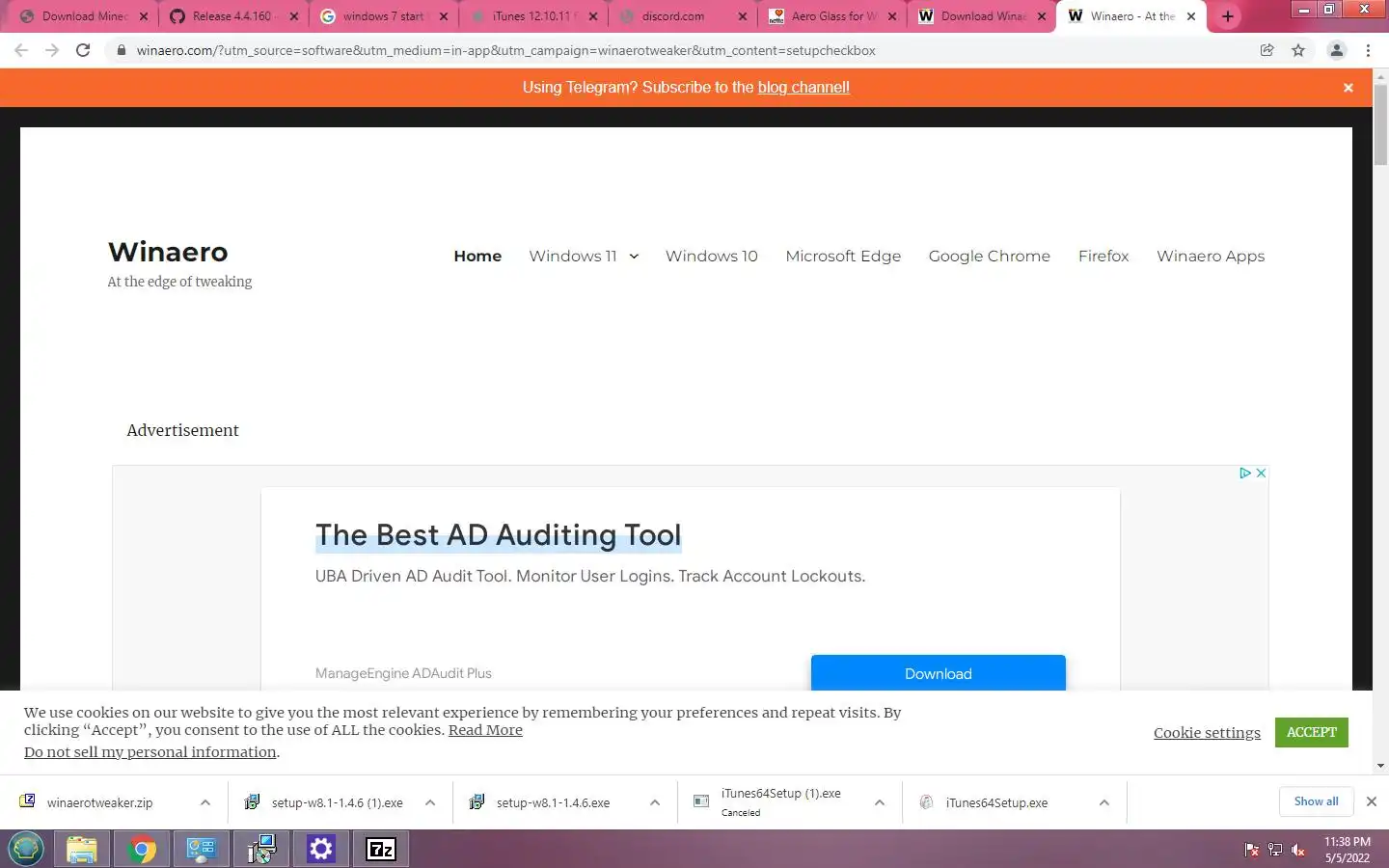Open the Microsoft Edge navigation item

[x=843, y=257]
